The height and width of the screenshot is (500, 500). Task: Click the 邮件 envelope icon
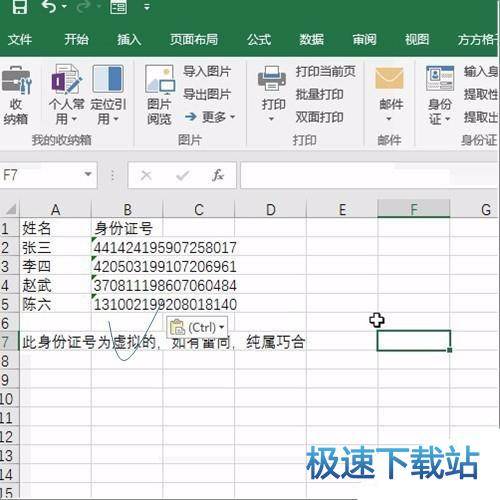tap(389, 79)
